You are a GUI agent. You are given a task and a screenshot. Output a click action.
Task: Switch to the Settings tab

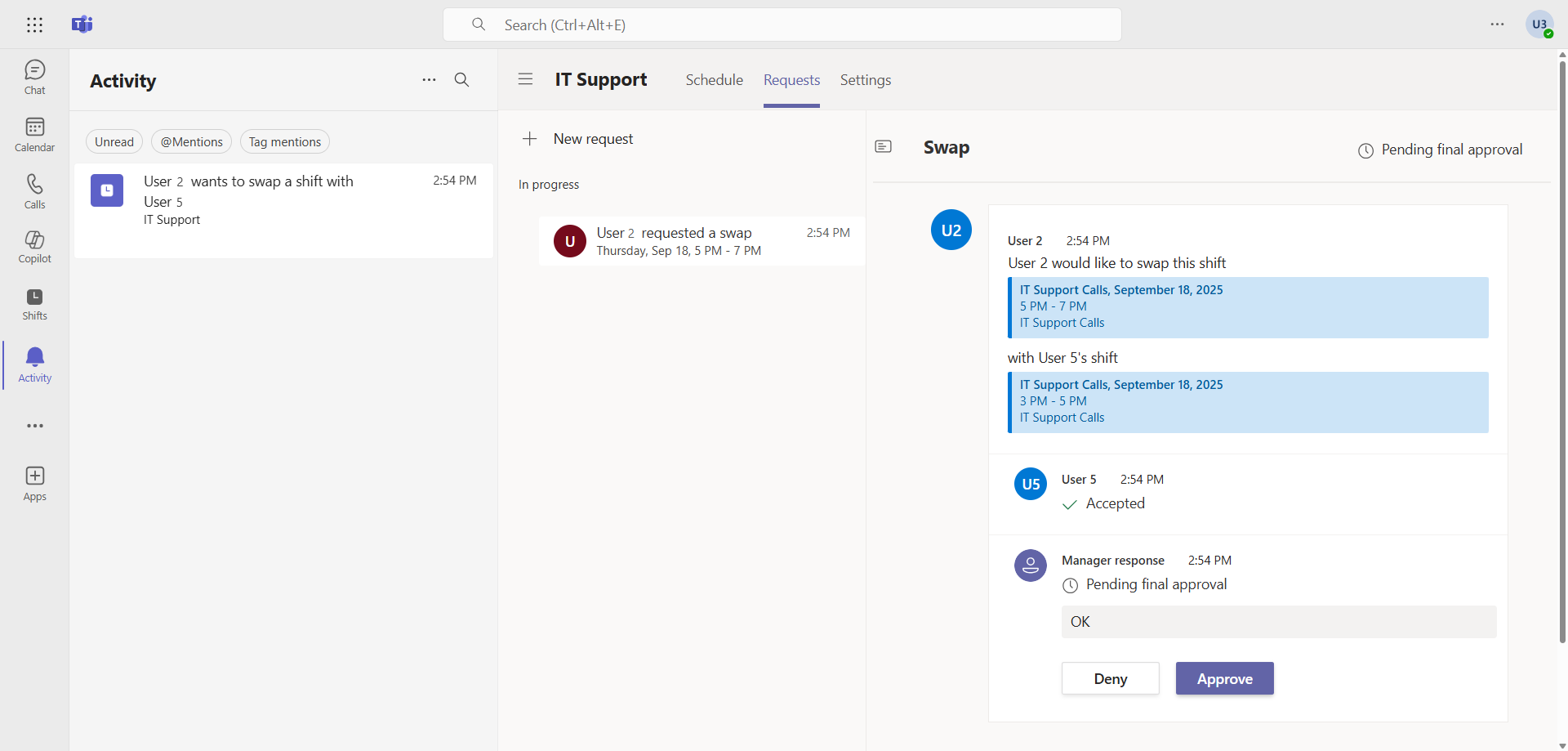click(865, 80)
